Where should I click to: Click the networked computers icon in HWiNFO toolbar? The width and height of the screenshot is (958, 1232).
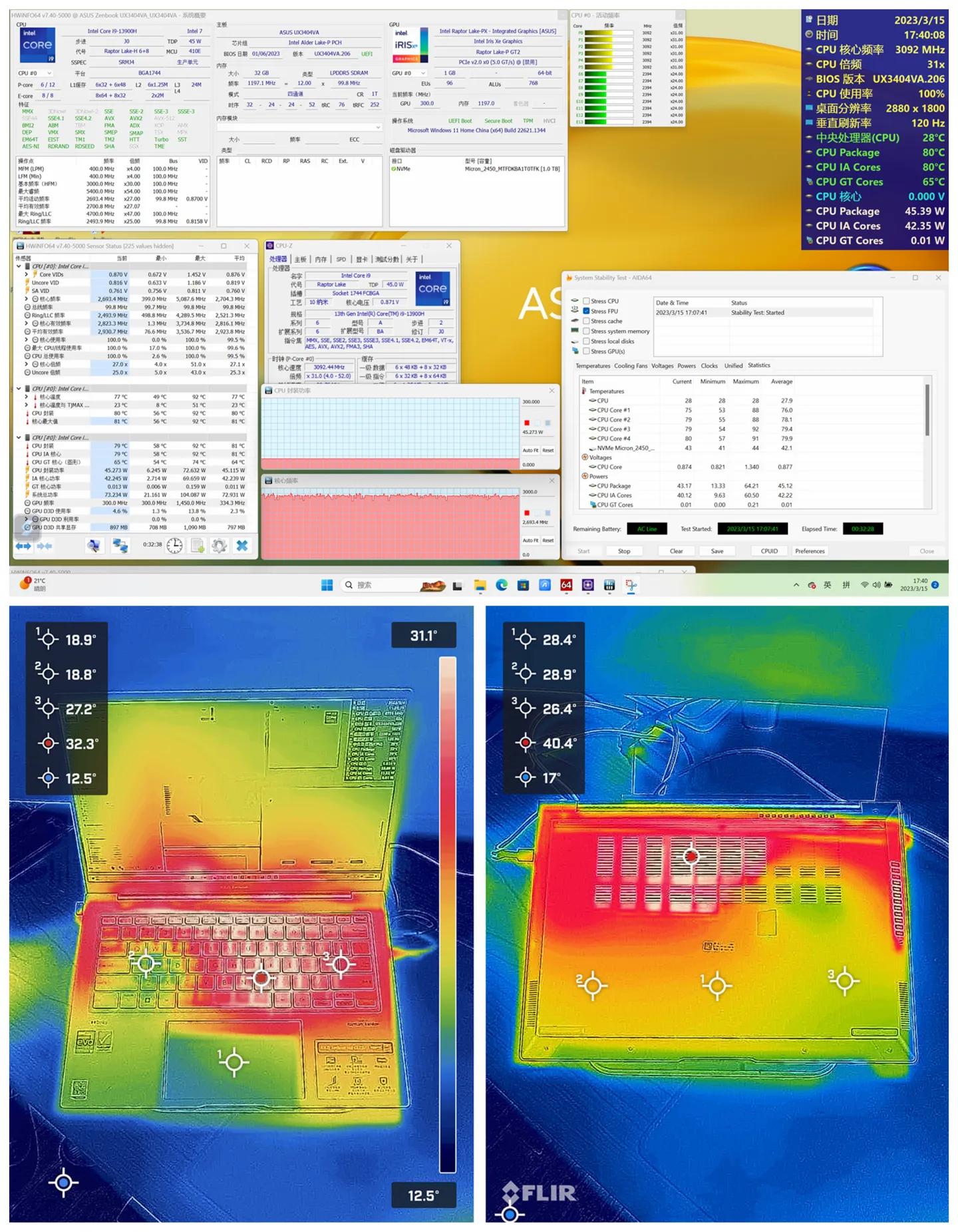pos(120,546)
